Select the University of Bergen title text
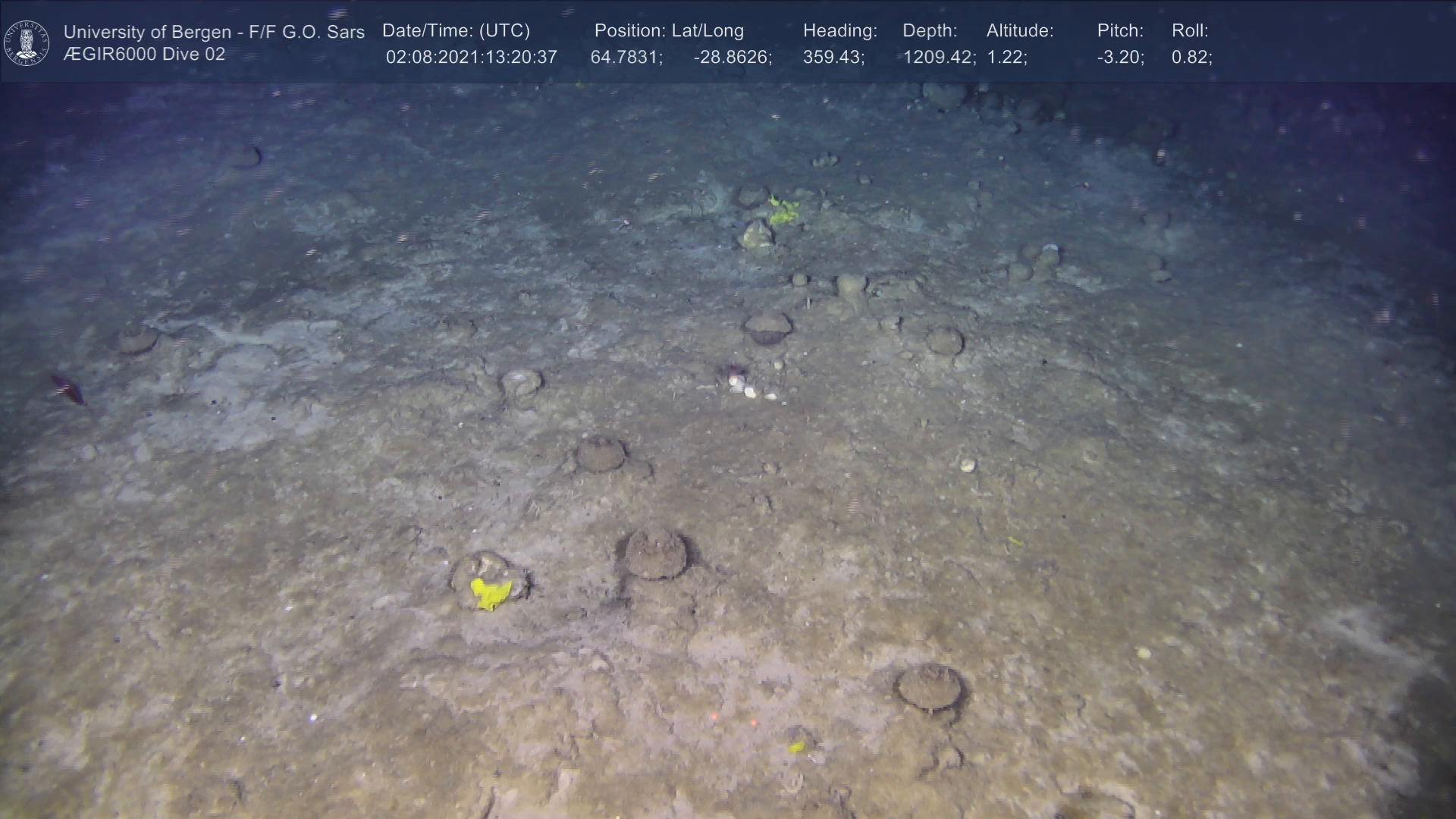The height and width of the screenshot is (819, 1456). coord(214,32)
